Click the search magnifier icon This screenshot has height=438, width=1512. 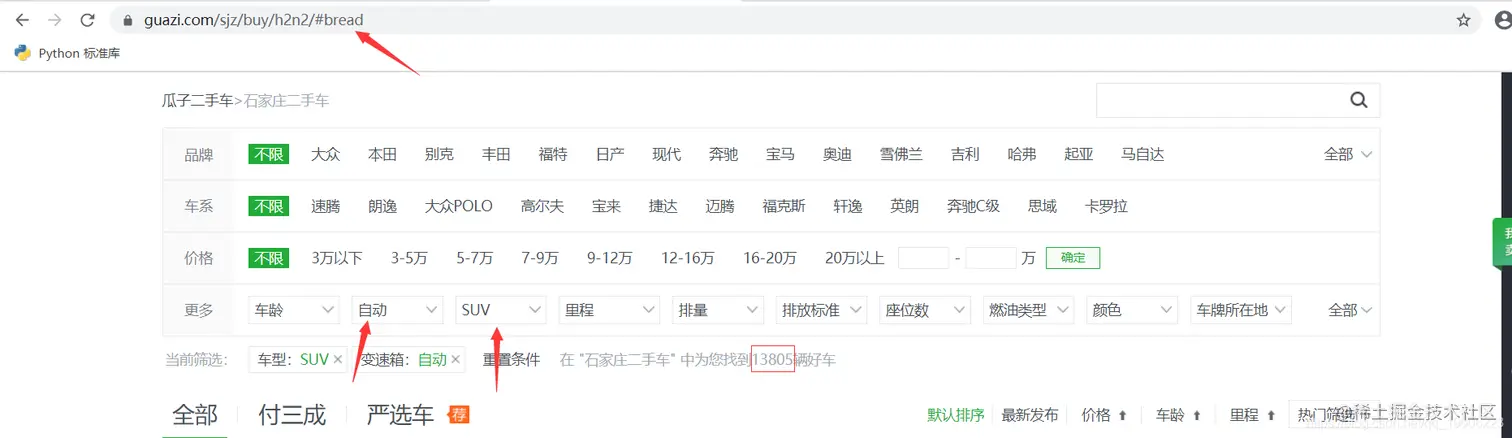(x=1358, y=100)
